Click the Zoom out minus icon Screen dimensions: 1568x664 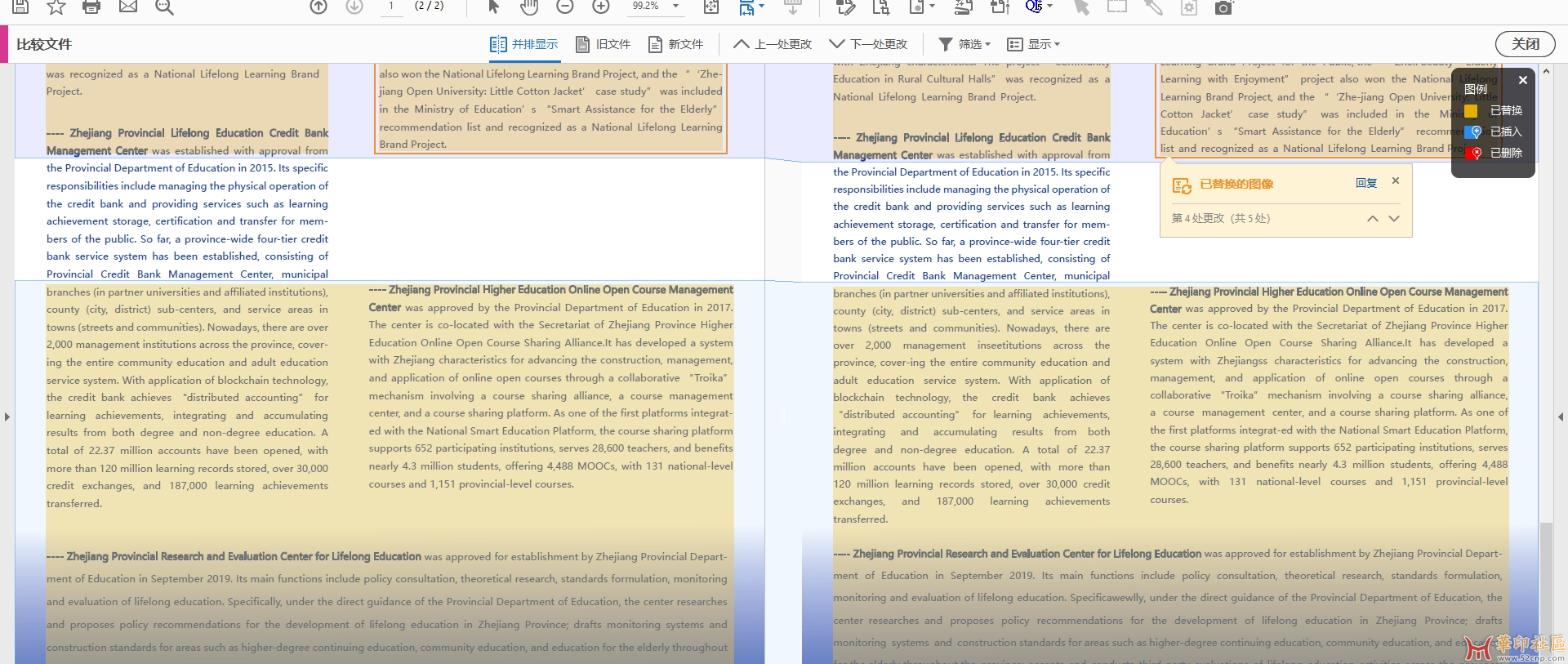click(x=565, y=7)
